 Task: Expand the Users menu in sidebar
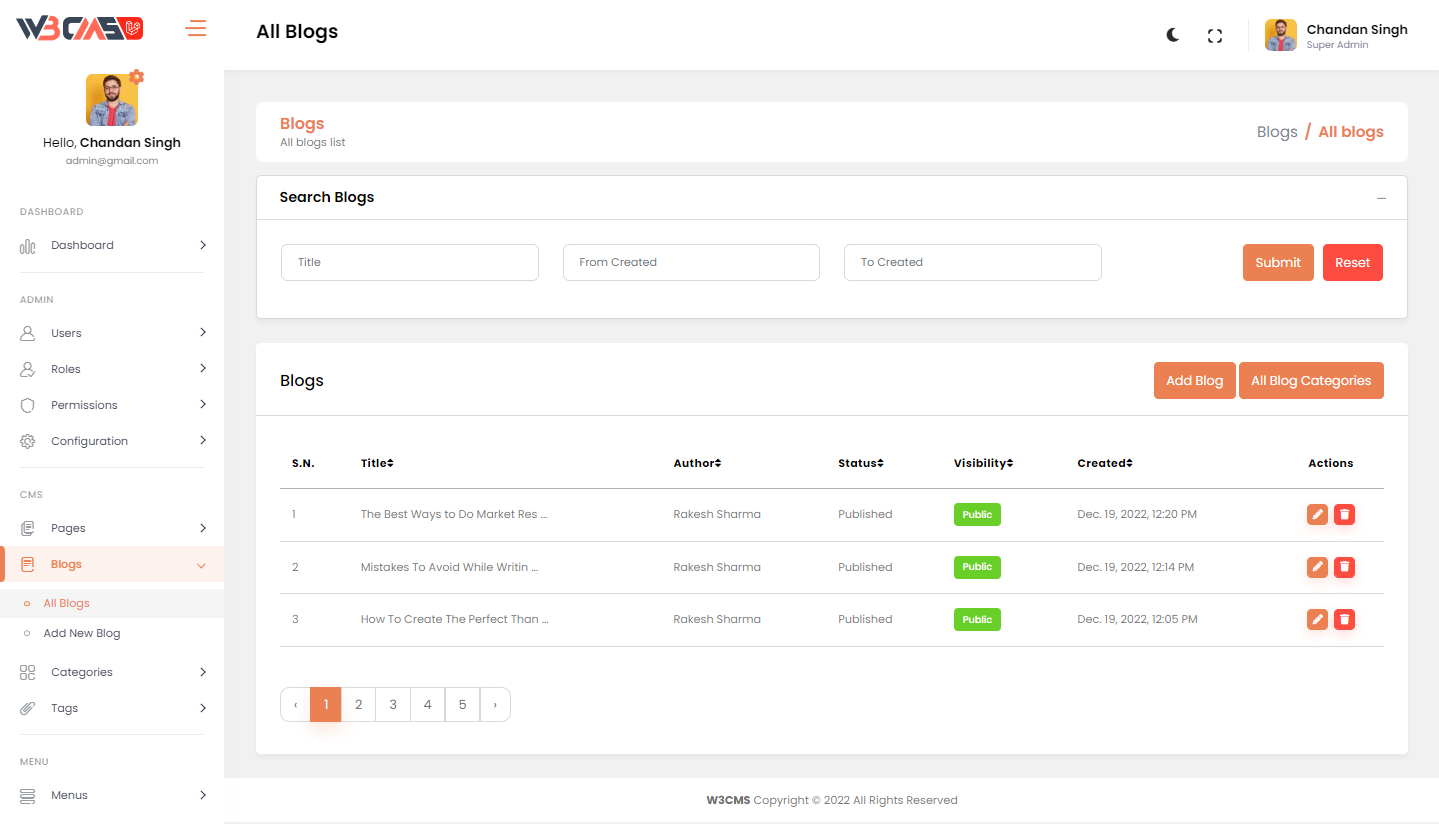coord(112,333)
